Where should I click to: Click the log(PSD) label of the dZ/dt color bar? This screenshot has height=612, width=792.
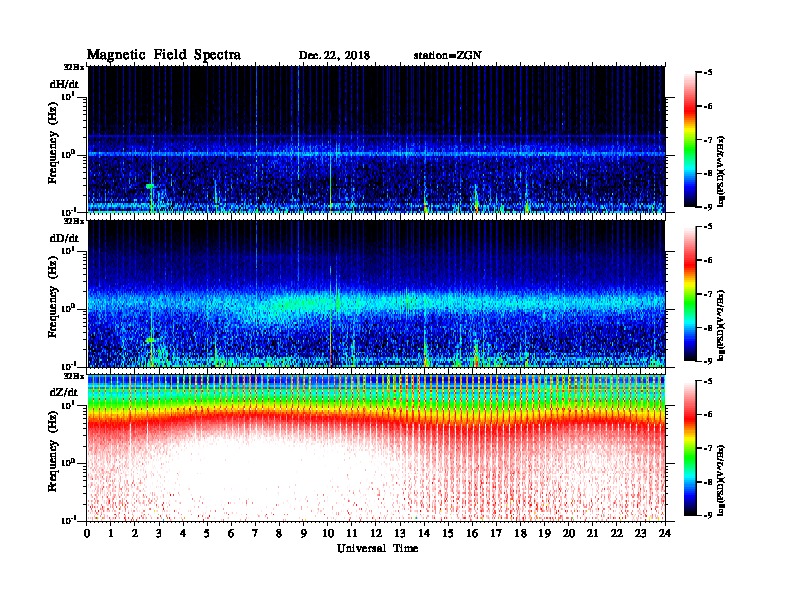pos(721,480)
